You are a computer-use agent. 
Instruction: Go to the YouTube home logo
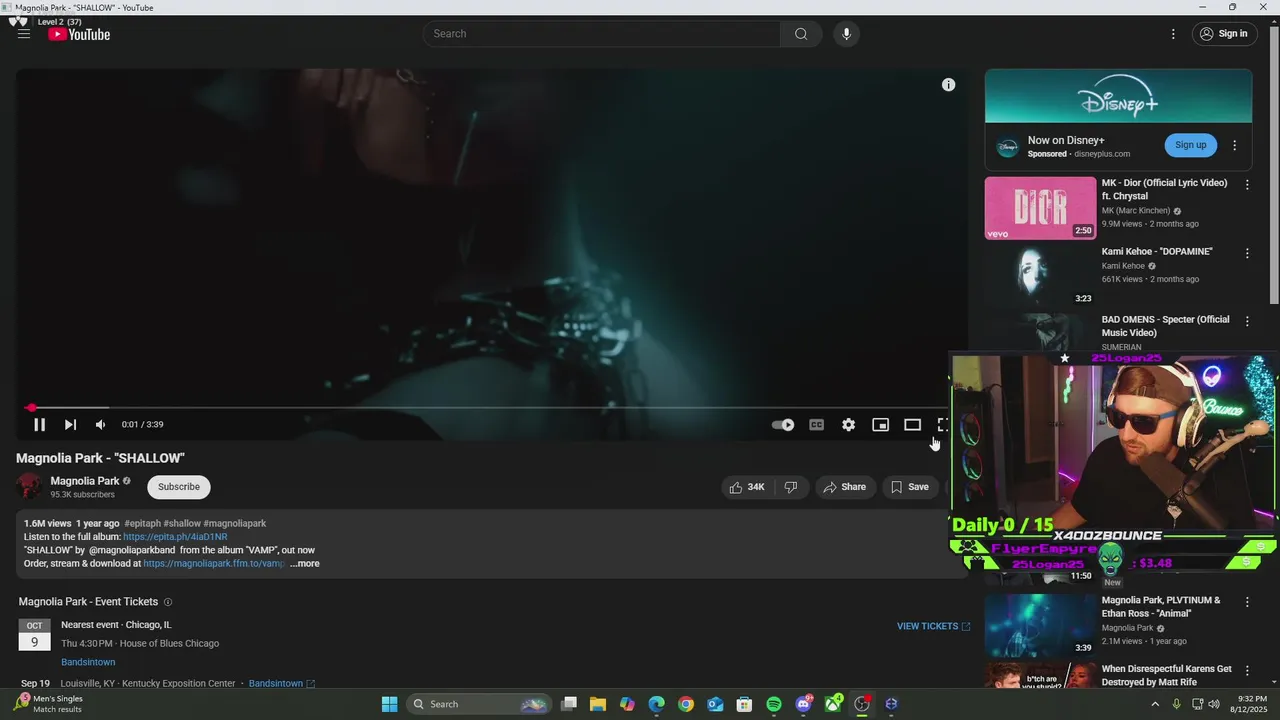[79, 34]
